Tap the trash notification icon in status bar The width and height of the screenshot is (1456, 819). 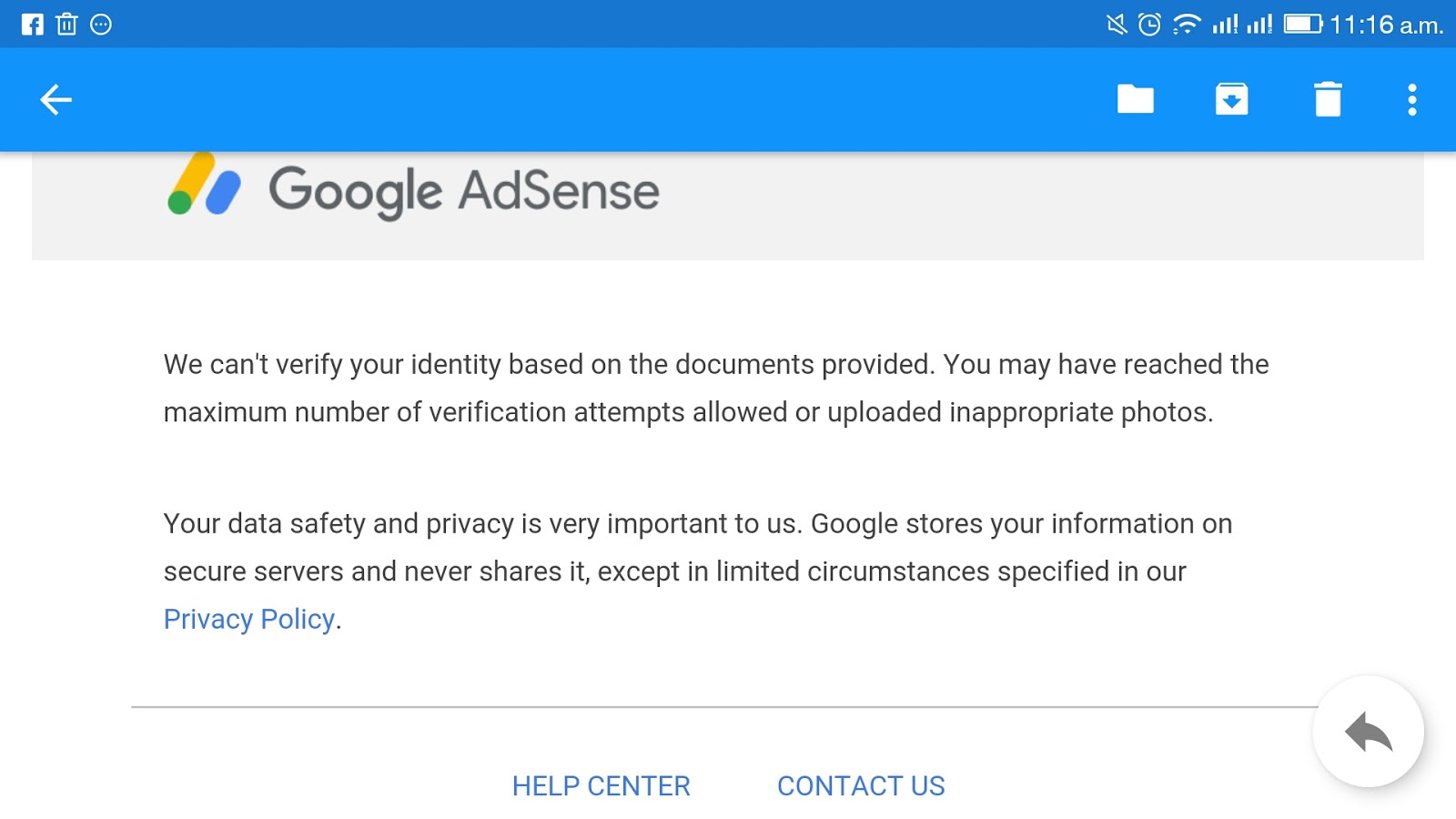(x=66, y=25)
